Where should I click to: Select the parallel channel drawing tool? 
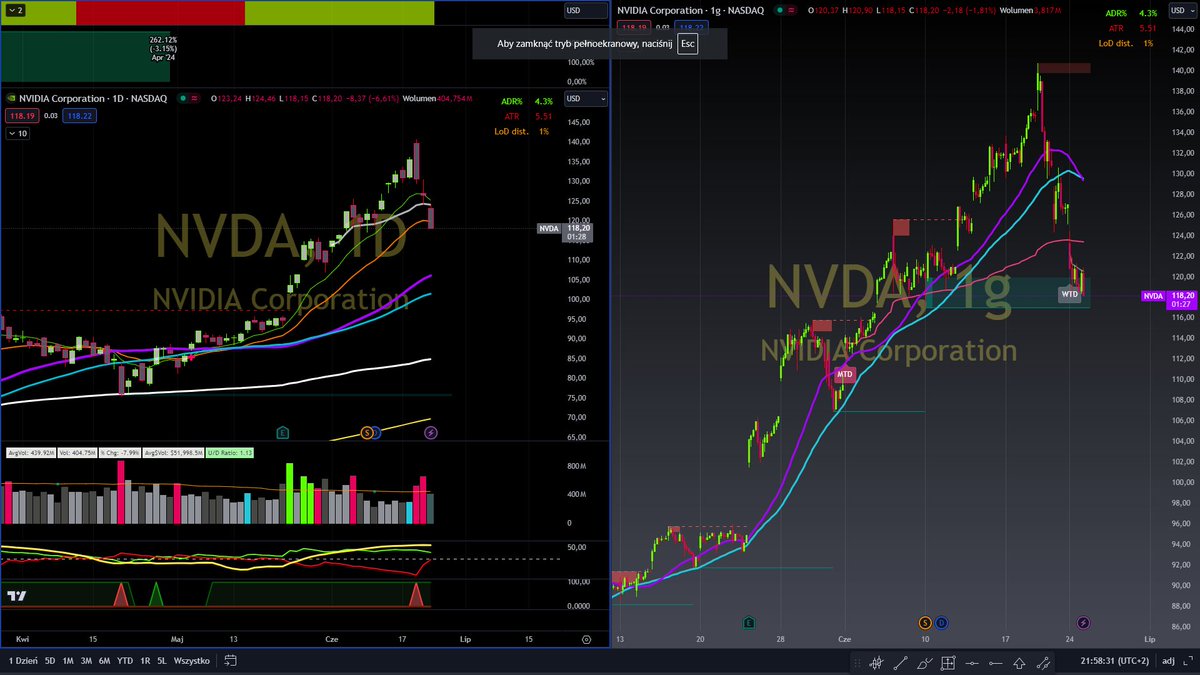pos(1043,663)
